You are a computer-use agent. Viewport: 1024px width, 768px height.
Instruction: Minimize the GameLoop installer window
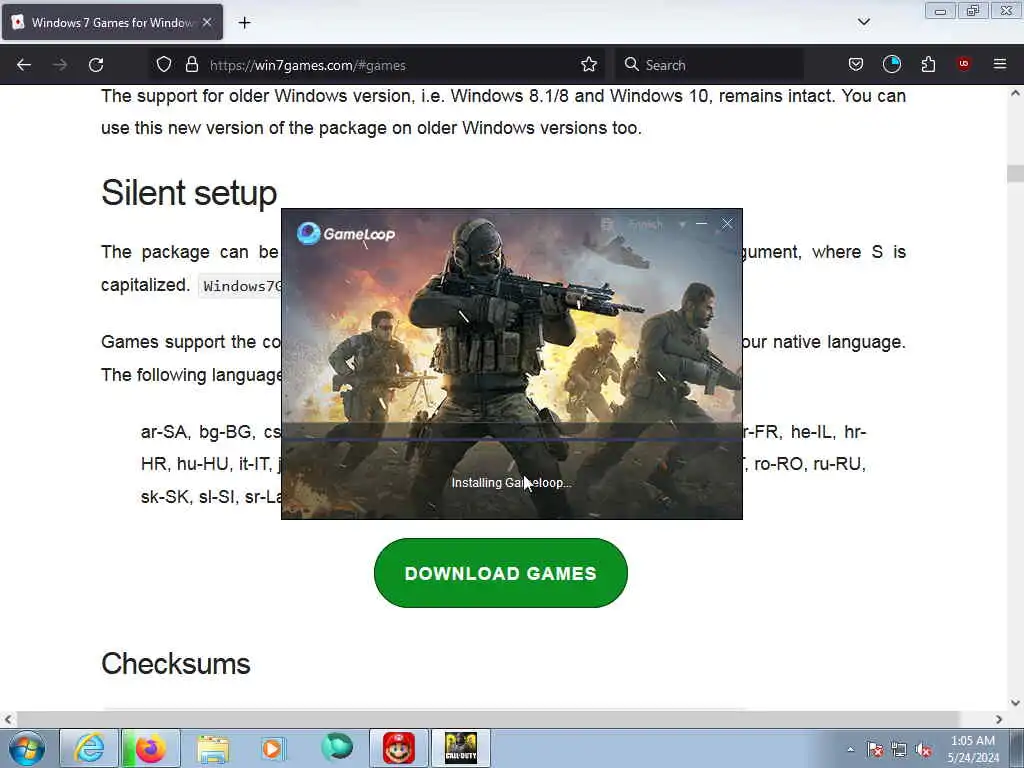coord(701,224)
